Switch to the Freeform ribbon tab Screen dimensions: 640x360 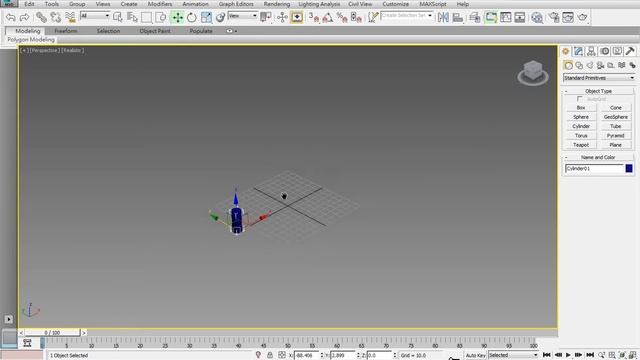click(66, 31)
